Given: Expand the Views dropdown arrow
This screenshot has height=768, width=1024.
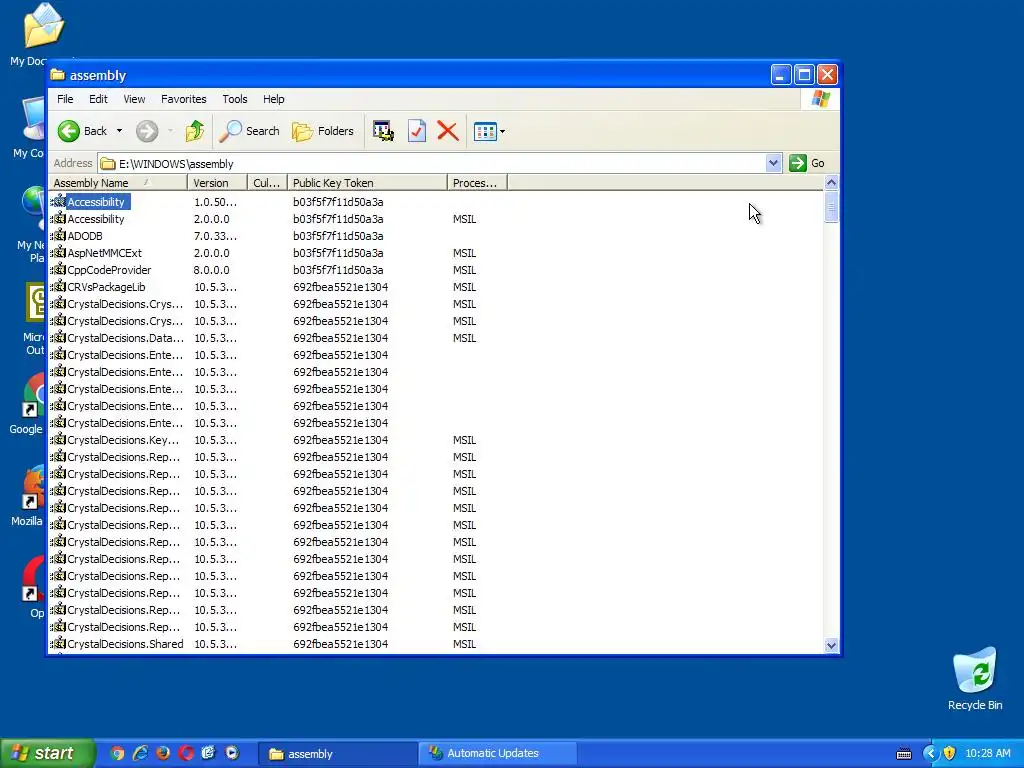Looking at the screenshot, I should (502, 132).
